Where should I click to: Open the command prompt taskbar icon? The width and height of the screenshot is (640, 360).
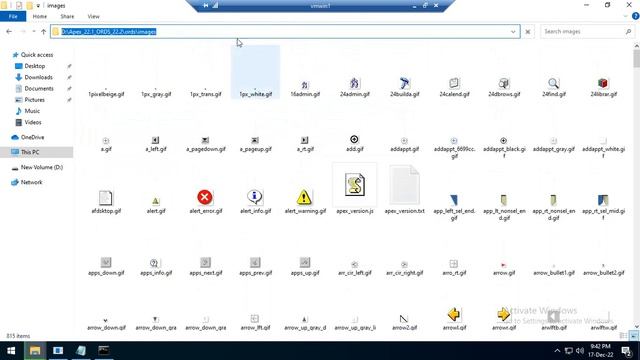(104, 351)
